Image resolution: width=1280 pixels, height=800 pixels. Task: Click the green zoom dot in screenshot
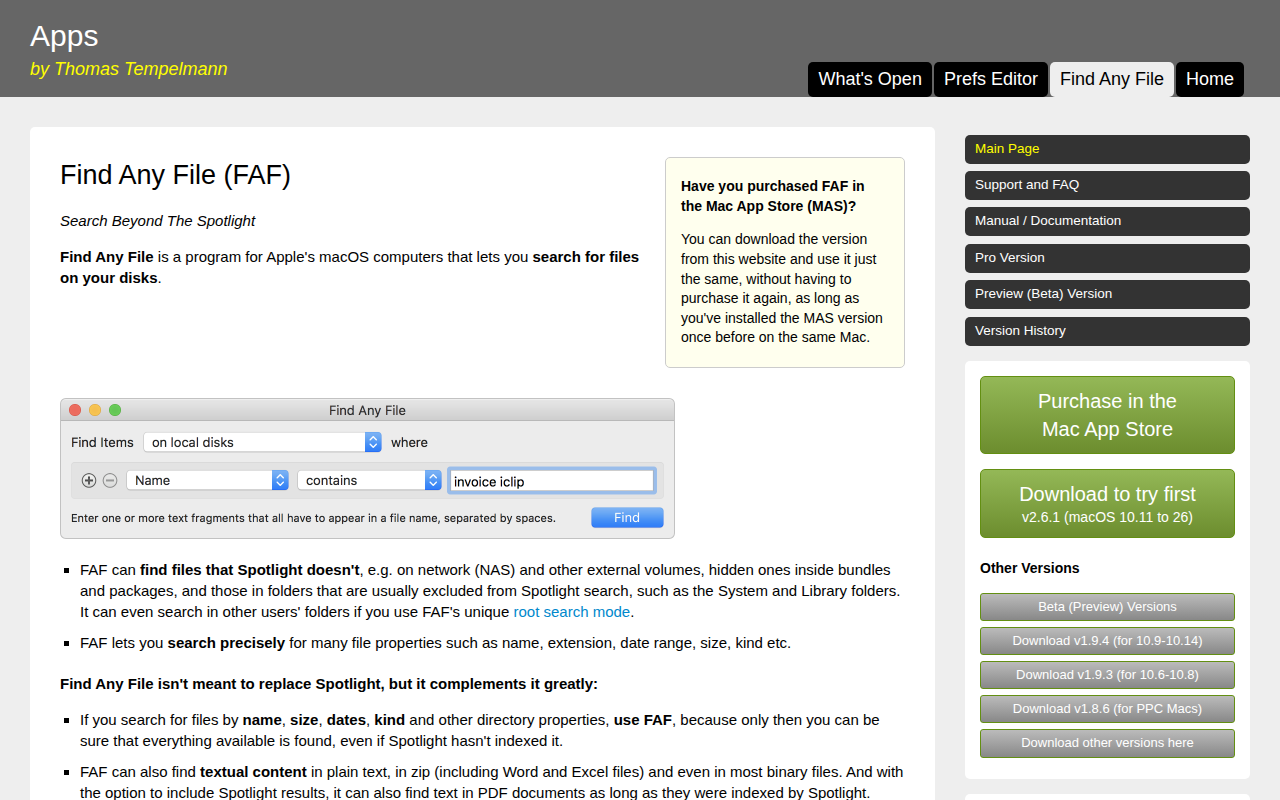pyautogui.click(x=115, y=410)
